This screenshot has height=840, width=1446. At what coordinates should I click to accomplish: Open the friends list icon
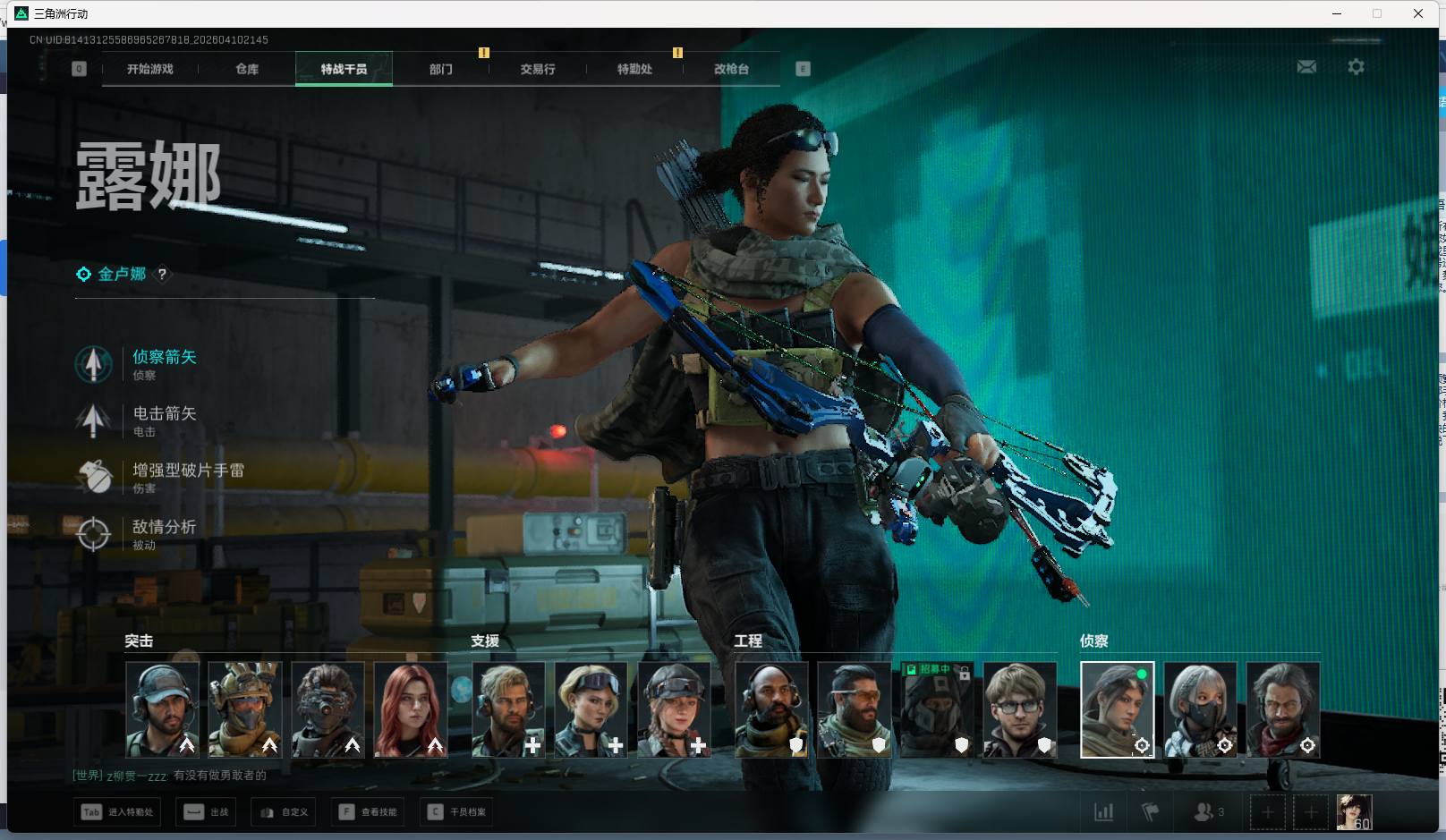click(x=1204, y=812)
